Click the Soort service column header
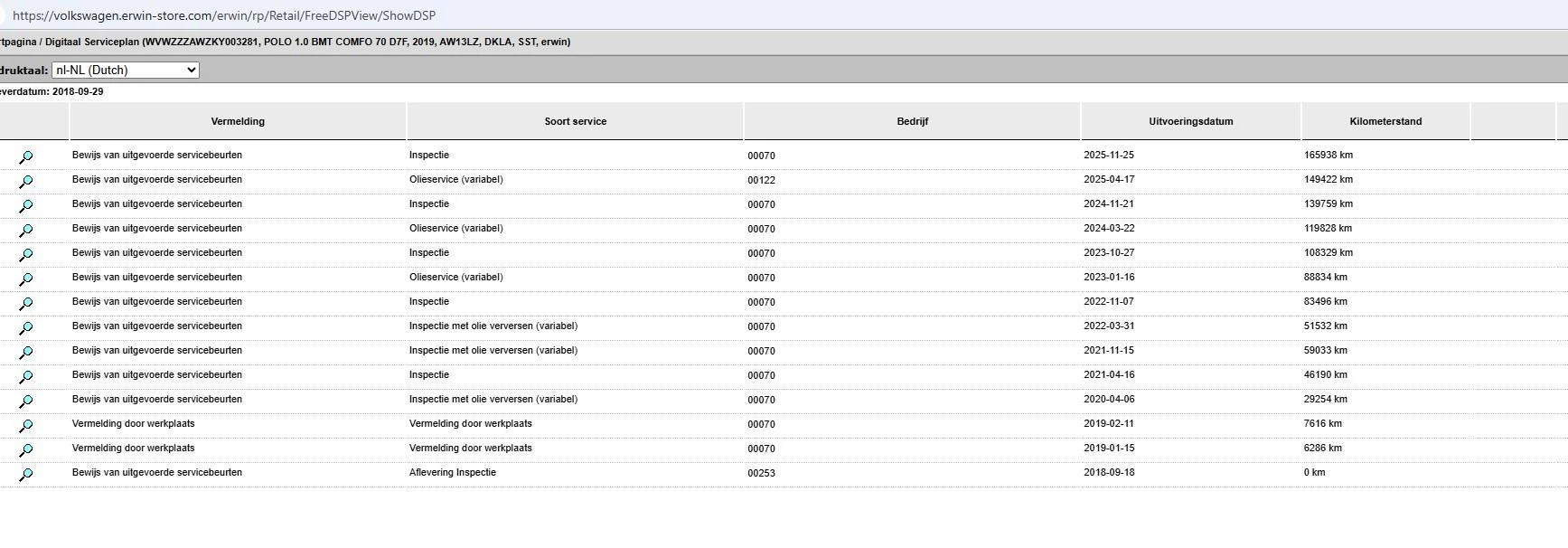The width and height of the screenshot is (1568, 548). point(575,121)
